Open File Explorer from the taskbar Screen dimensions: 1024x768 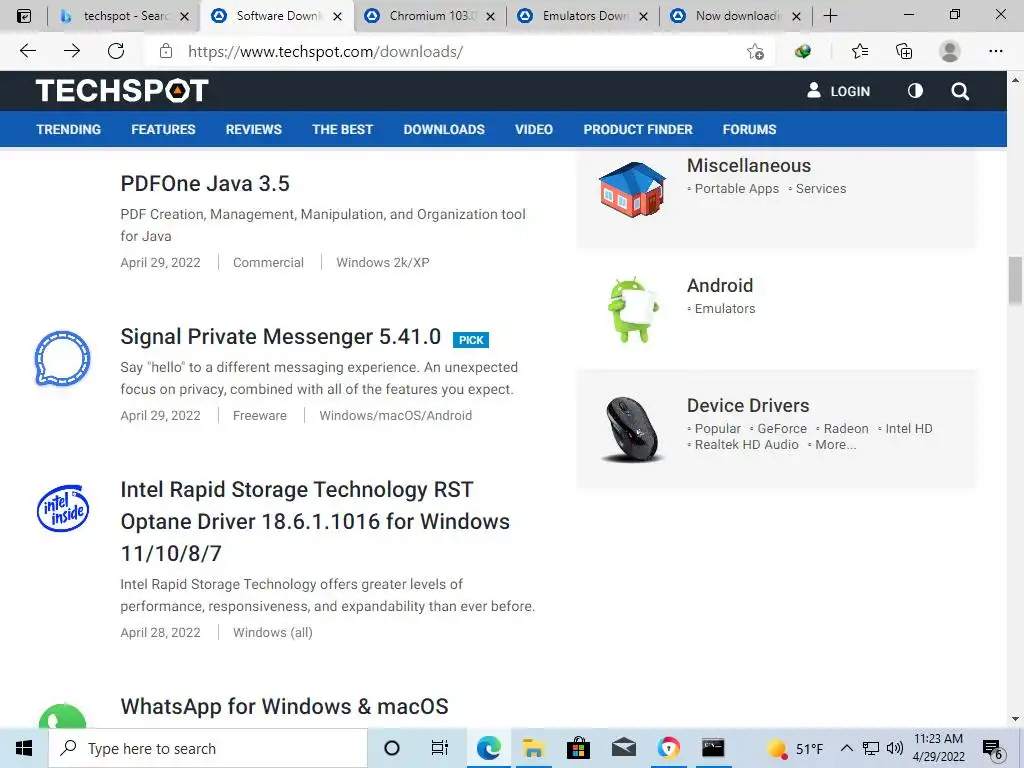click(x=533, y=748)
